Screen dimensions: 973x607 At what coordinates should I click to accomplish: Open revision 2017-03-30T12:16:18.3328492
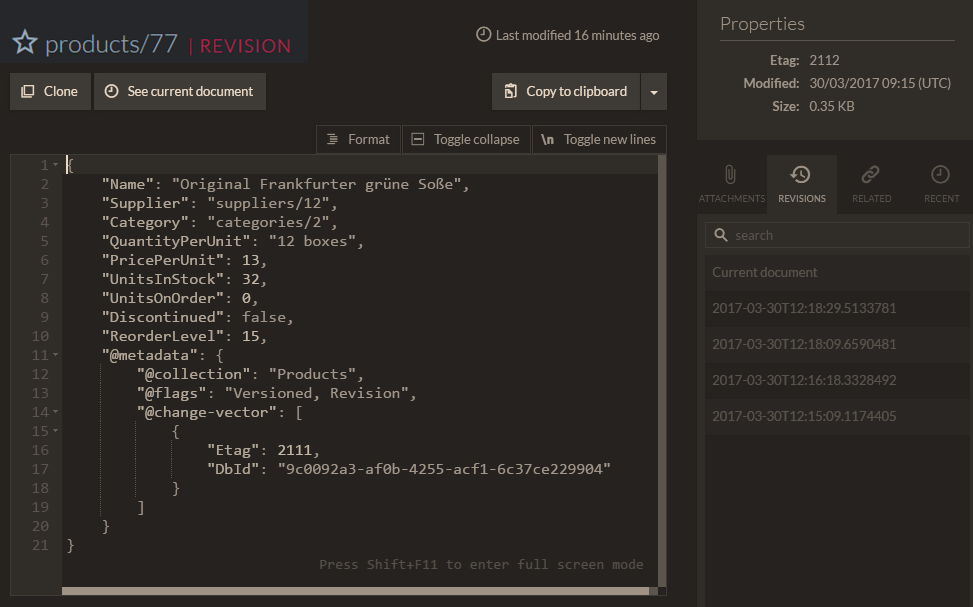[837, 380]
